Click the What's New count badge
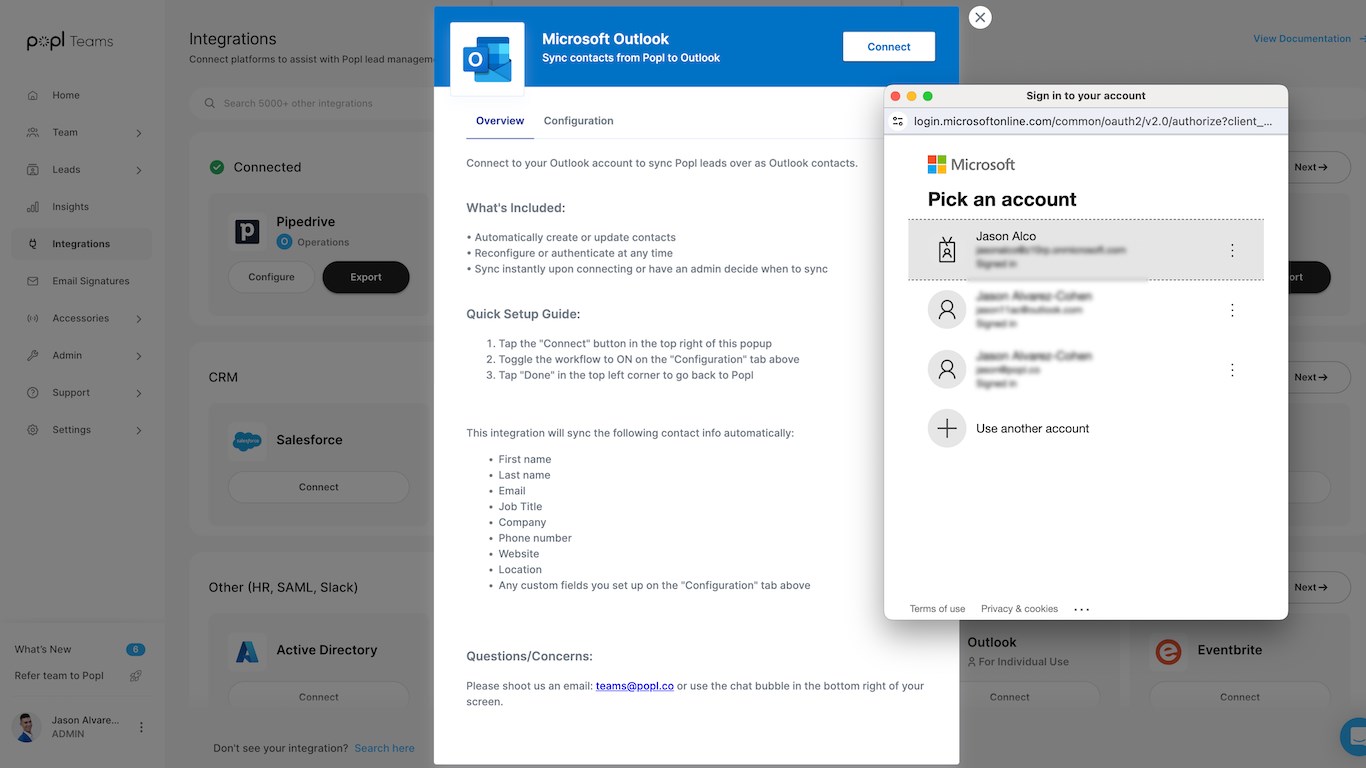This screenshot has width=1366, height=768. pyautogui.click(x=135, y=650)
